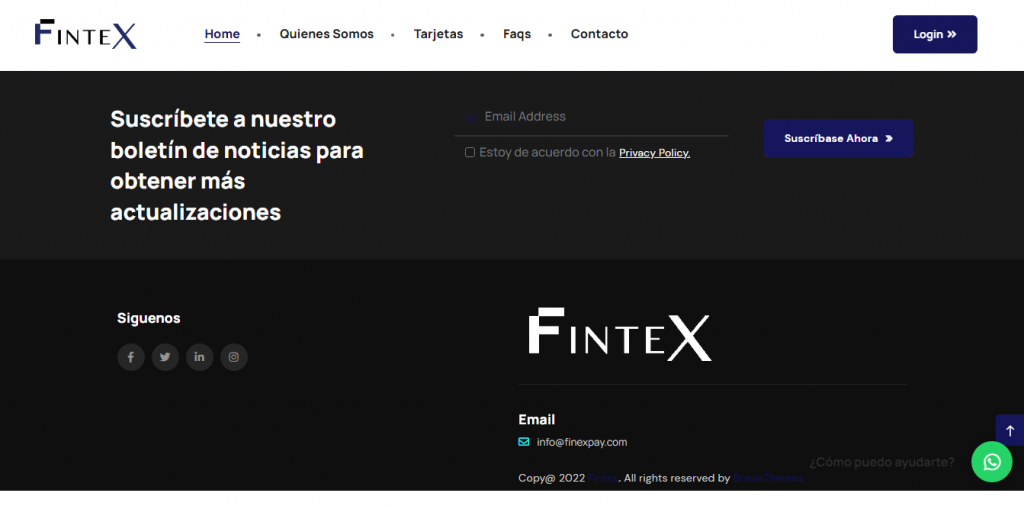
Task: Open the Contacto menu item
Action: tap(599, 34)
